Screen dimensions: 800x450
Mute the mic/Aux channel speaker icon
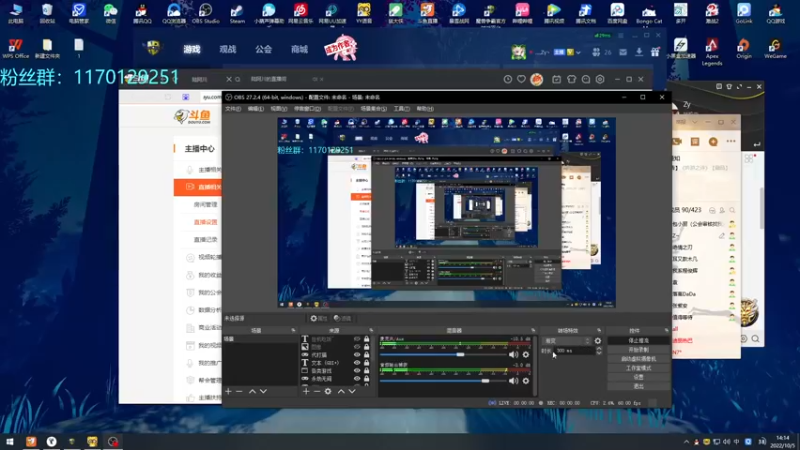[513, 355]
